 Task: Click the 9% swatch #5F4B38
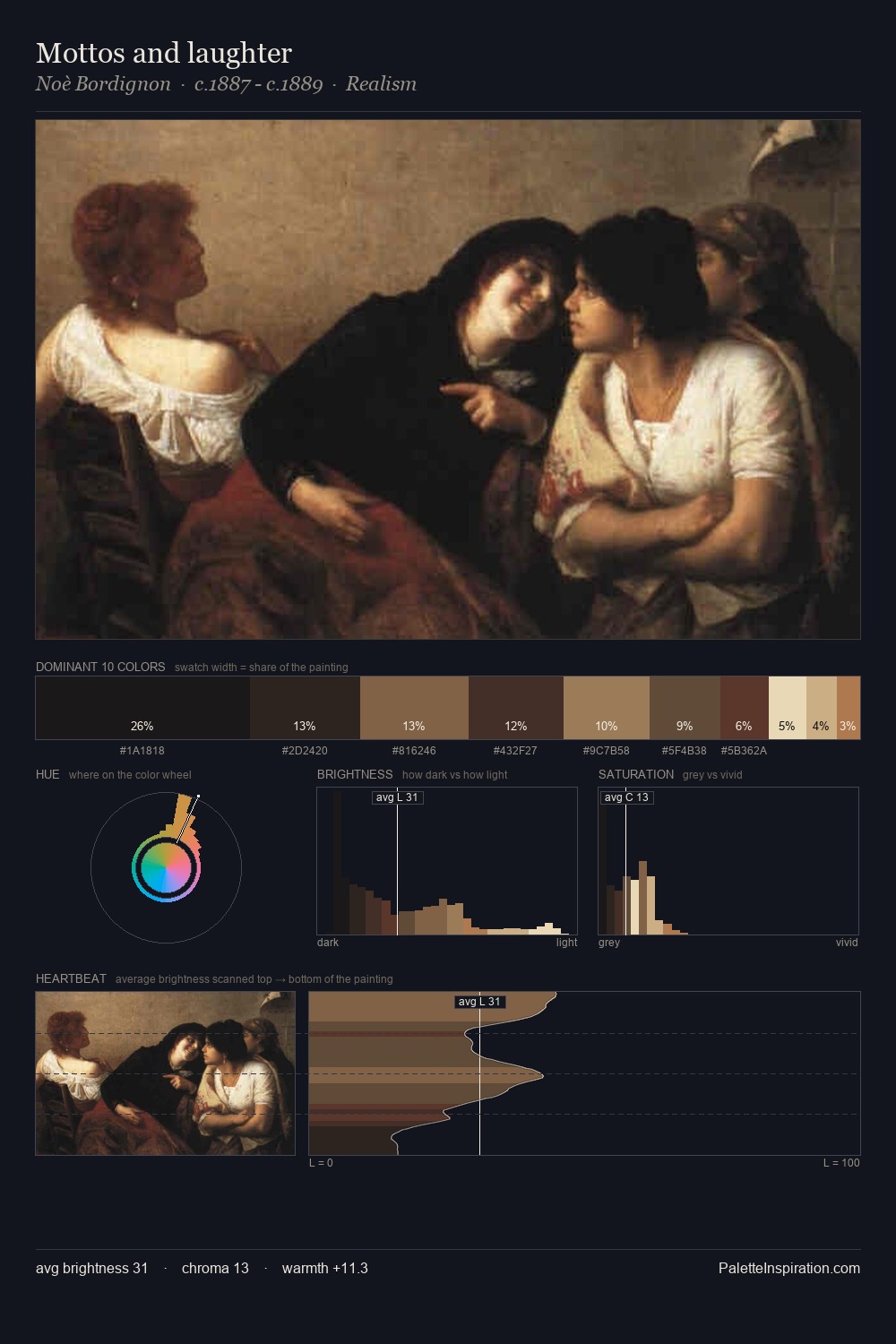[685, 708]
